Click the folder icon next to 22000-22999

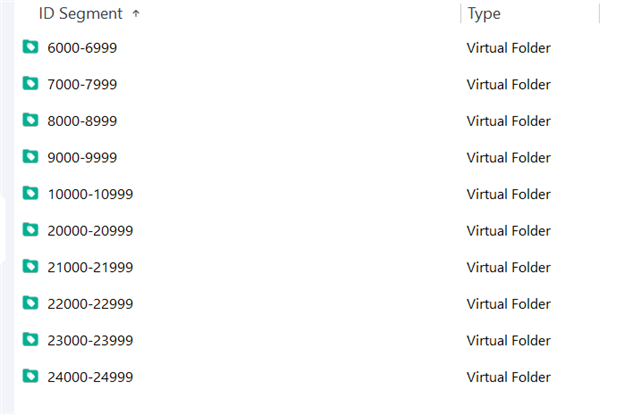tap(30, 303)
